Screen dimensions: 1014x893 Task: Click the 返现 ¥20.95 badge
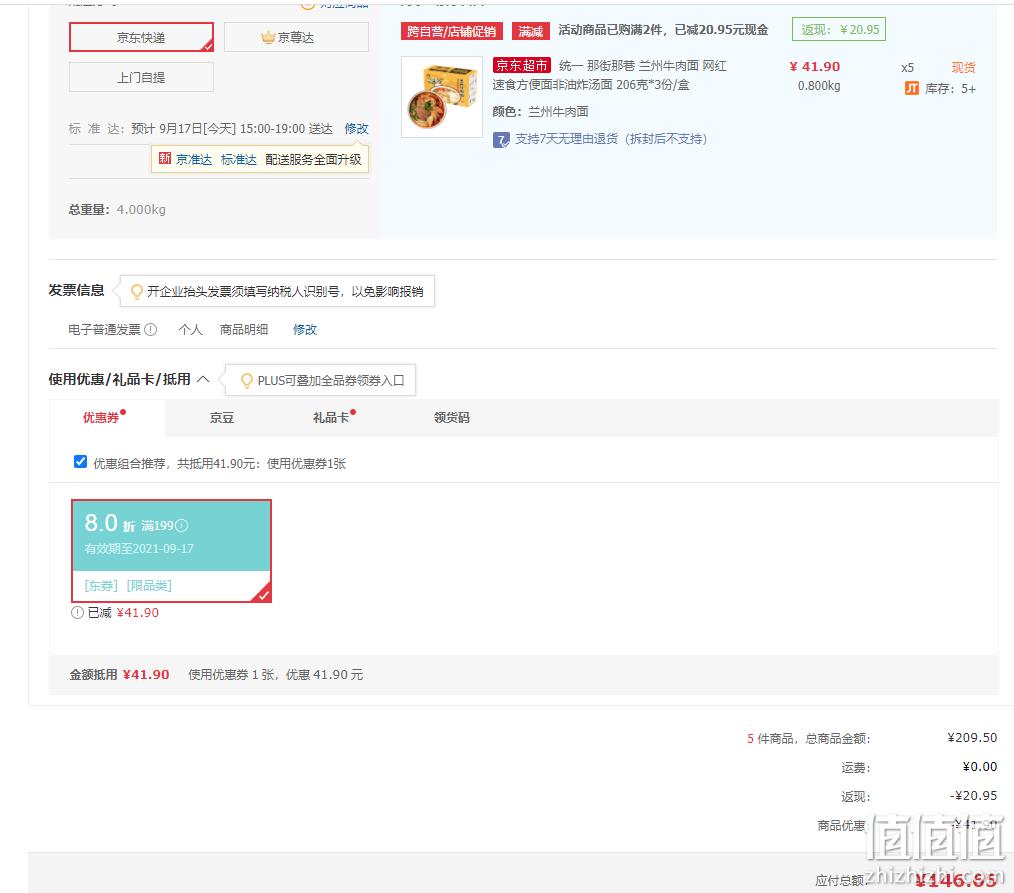click(x=839, y=30)
